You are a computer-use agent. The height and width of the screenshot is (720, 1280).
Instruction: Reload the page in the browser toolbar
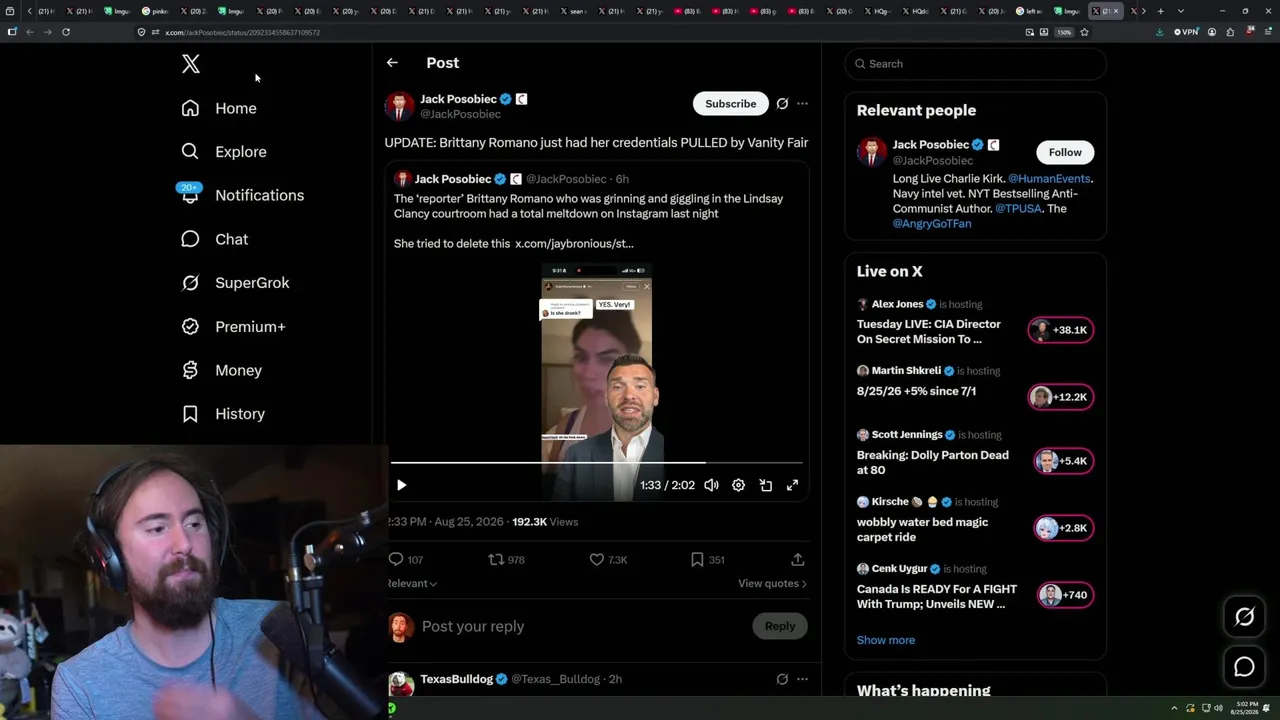coord(66,32)
